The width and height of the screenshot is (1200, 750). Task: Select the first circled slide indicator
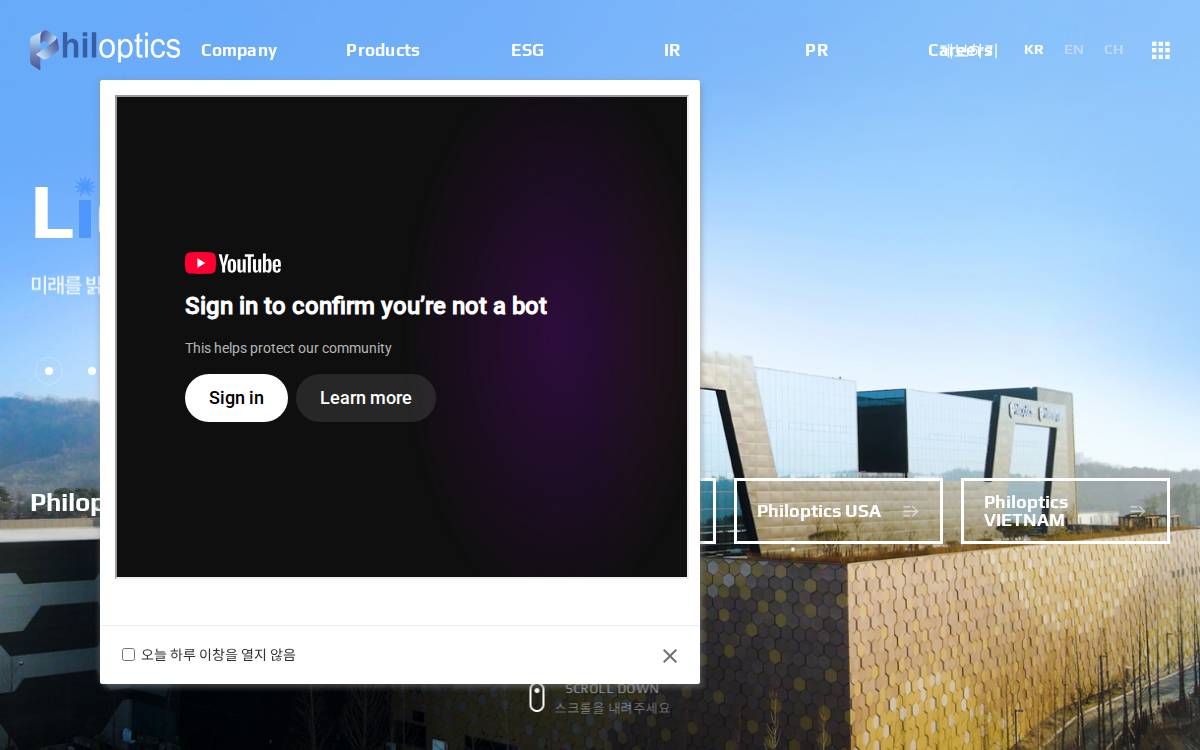pyautogui.click(x=48, y=371)
